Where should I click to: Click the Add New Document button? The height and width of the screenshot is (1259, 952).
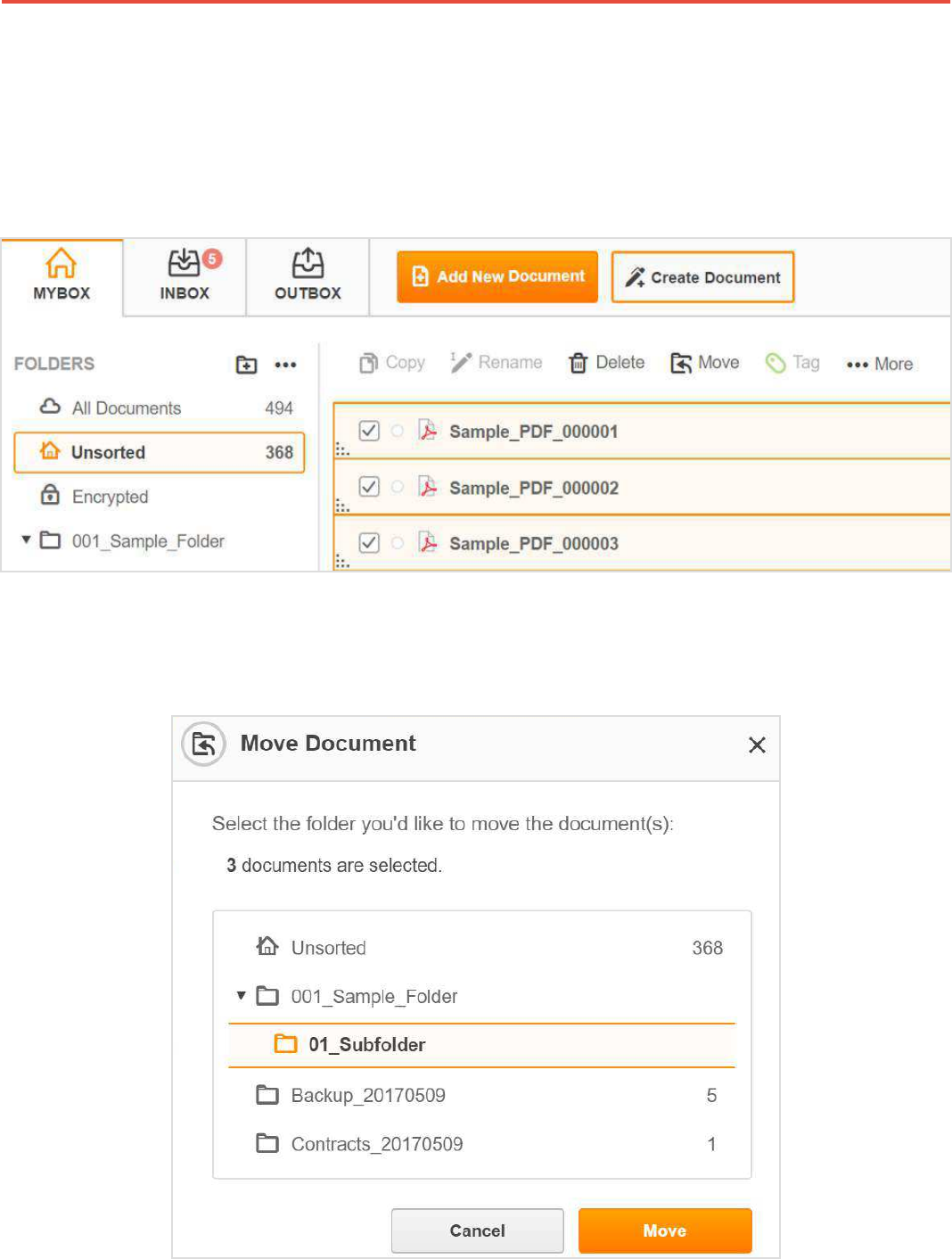pos(497,277)
